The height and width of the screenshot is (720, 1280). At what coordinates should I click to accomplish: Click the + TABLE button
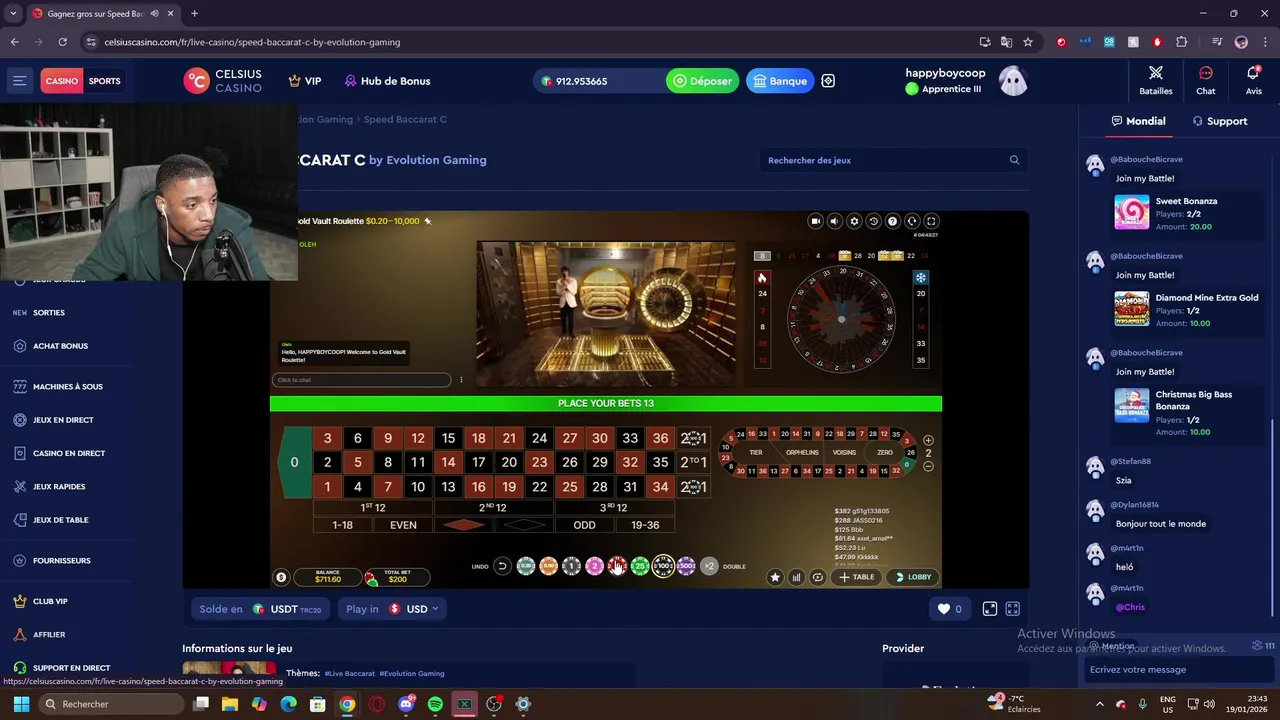pyautogui.click(x=857, y=577)
